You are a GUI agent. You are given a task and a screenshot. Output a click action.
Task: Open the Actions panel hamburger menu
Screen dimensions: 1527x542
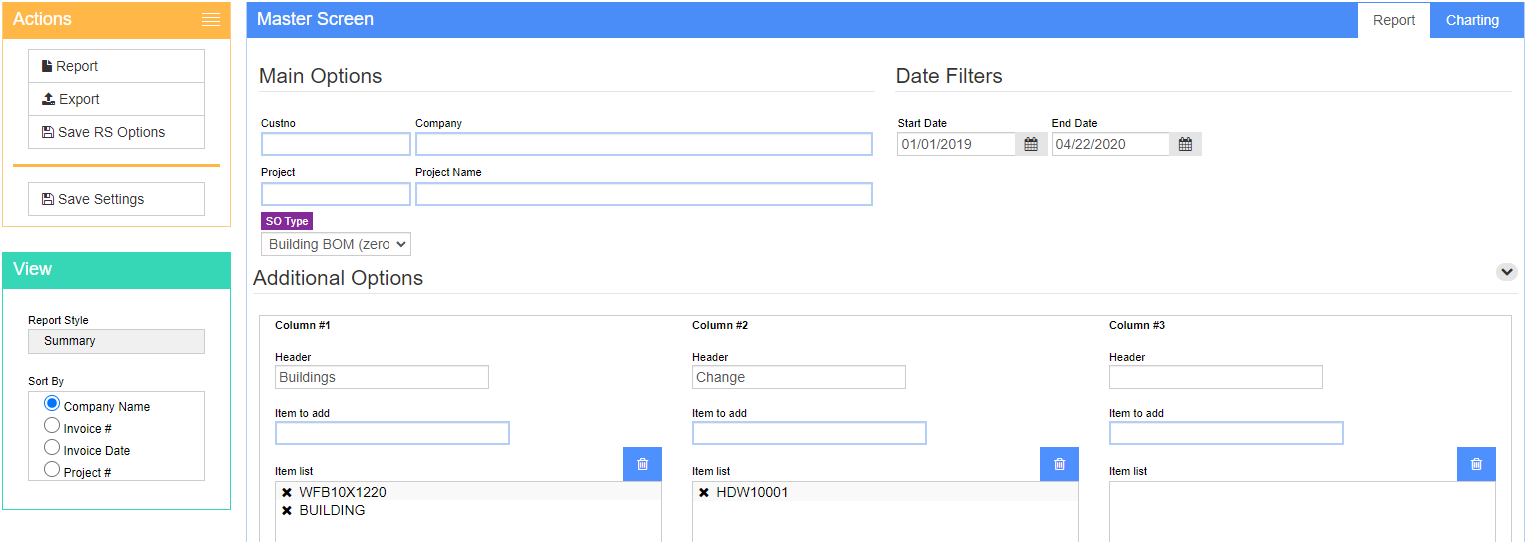[x=210, y=19]
